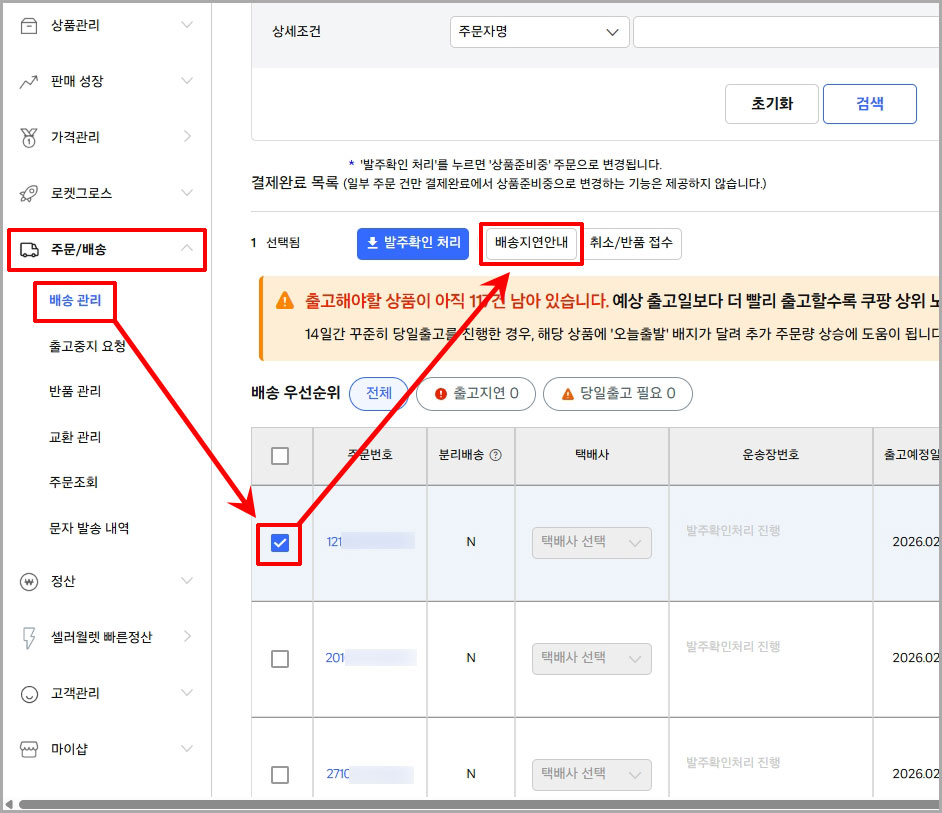This screenshot has height=813, width=942.
Task: Open 택배사 선택 dropdown on first order
Action: pyautogui.click(x=591, y=542)
